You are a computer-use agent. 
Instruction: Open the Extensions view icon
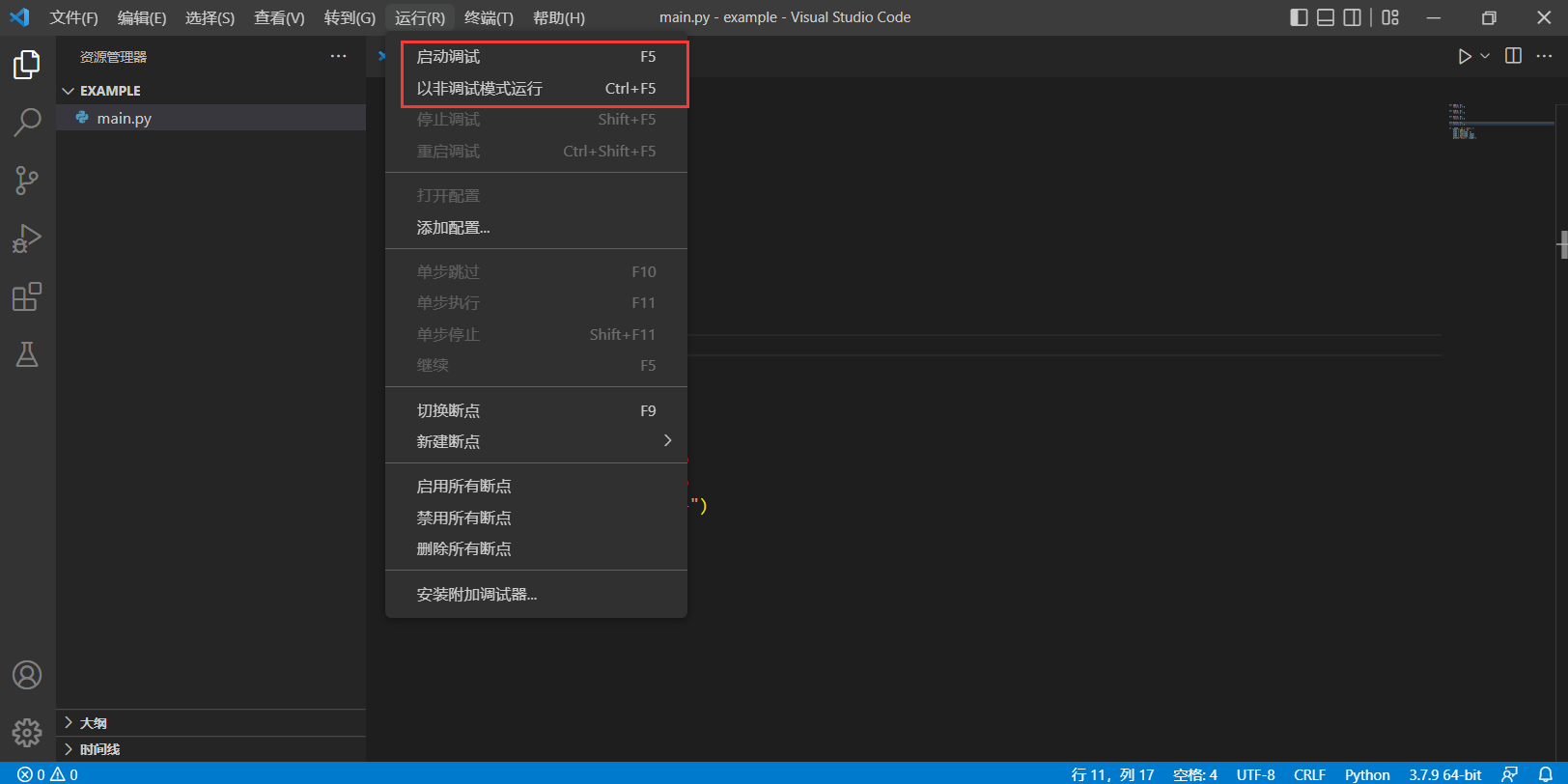tap(27, 296)
